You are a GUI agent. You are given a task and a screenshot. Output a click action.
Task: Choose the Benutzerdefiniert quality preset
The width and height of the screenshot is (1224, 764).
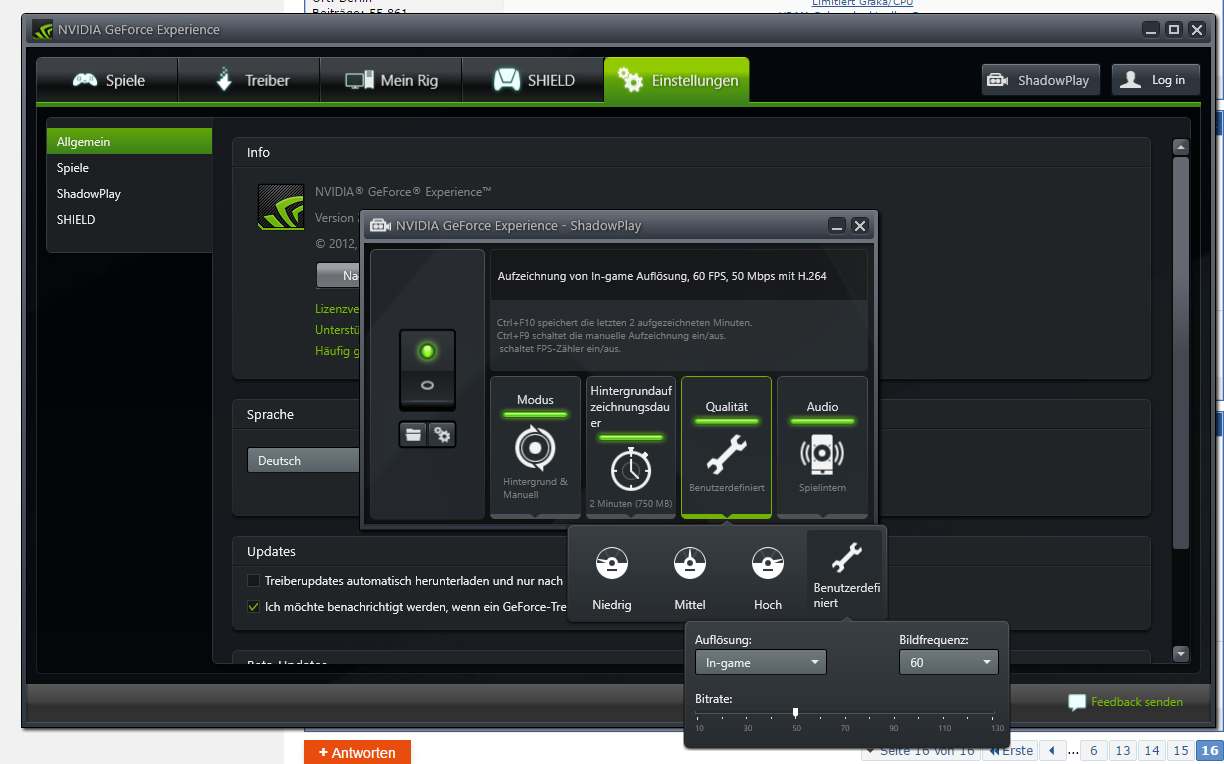[x=846, y=576]
